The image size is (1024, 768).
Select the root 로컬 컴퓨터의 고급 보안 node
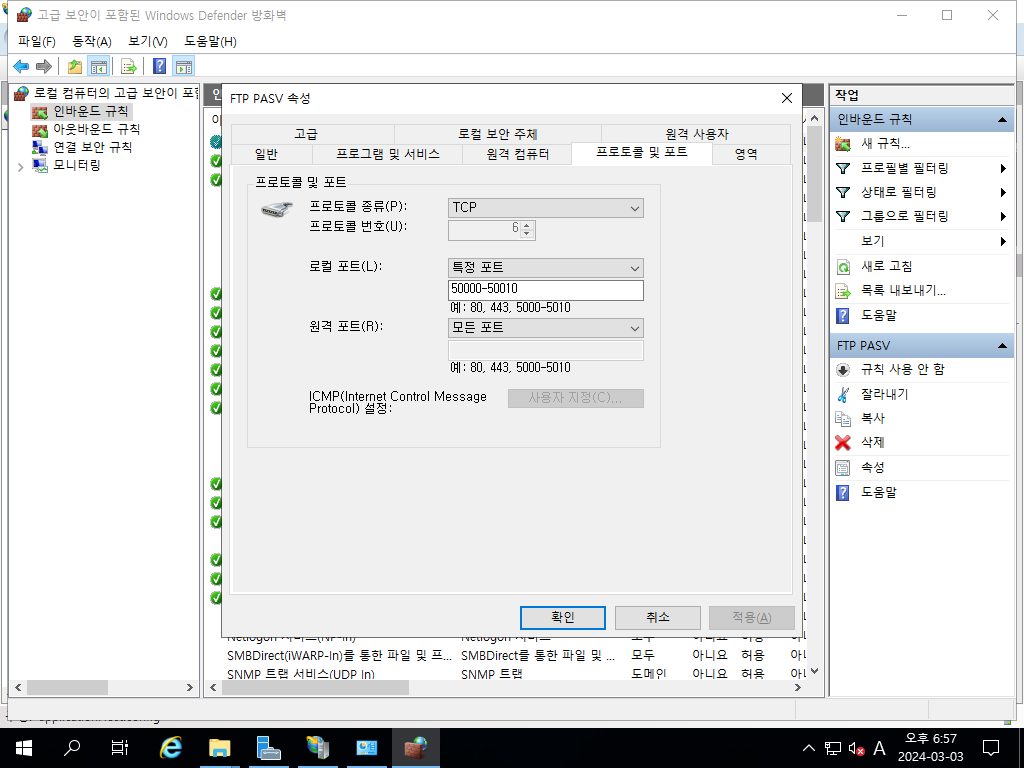[x=116, y=93]
